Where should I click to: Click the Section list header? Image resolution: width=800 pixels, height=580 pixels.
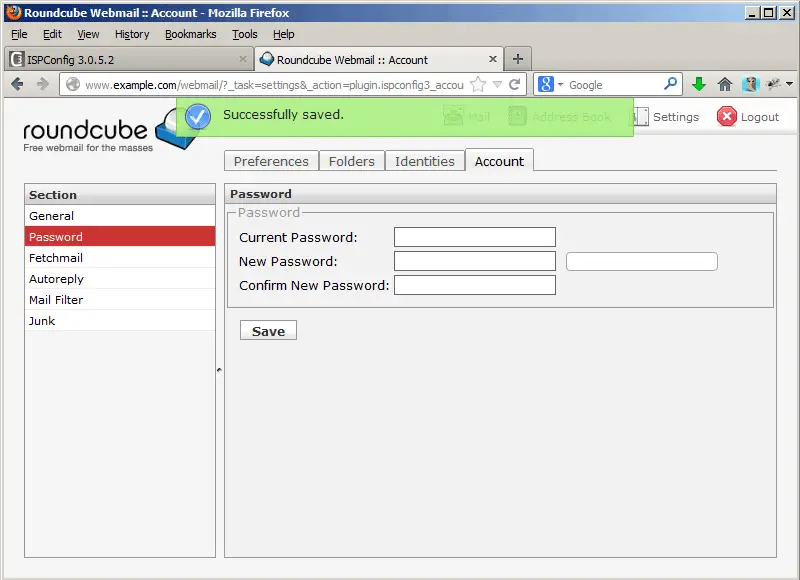click(120, 194)
